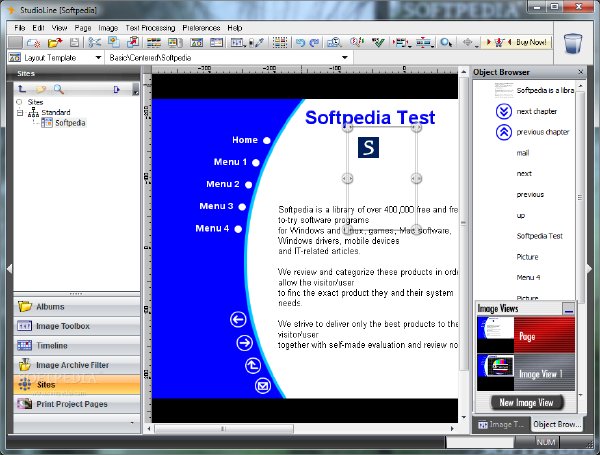Switch to the Object Browser bottom tab
Viewport: 600px width, 455px height.
tap(557, 424)
